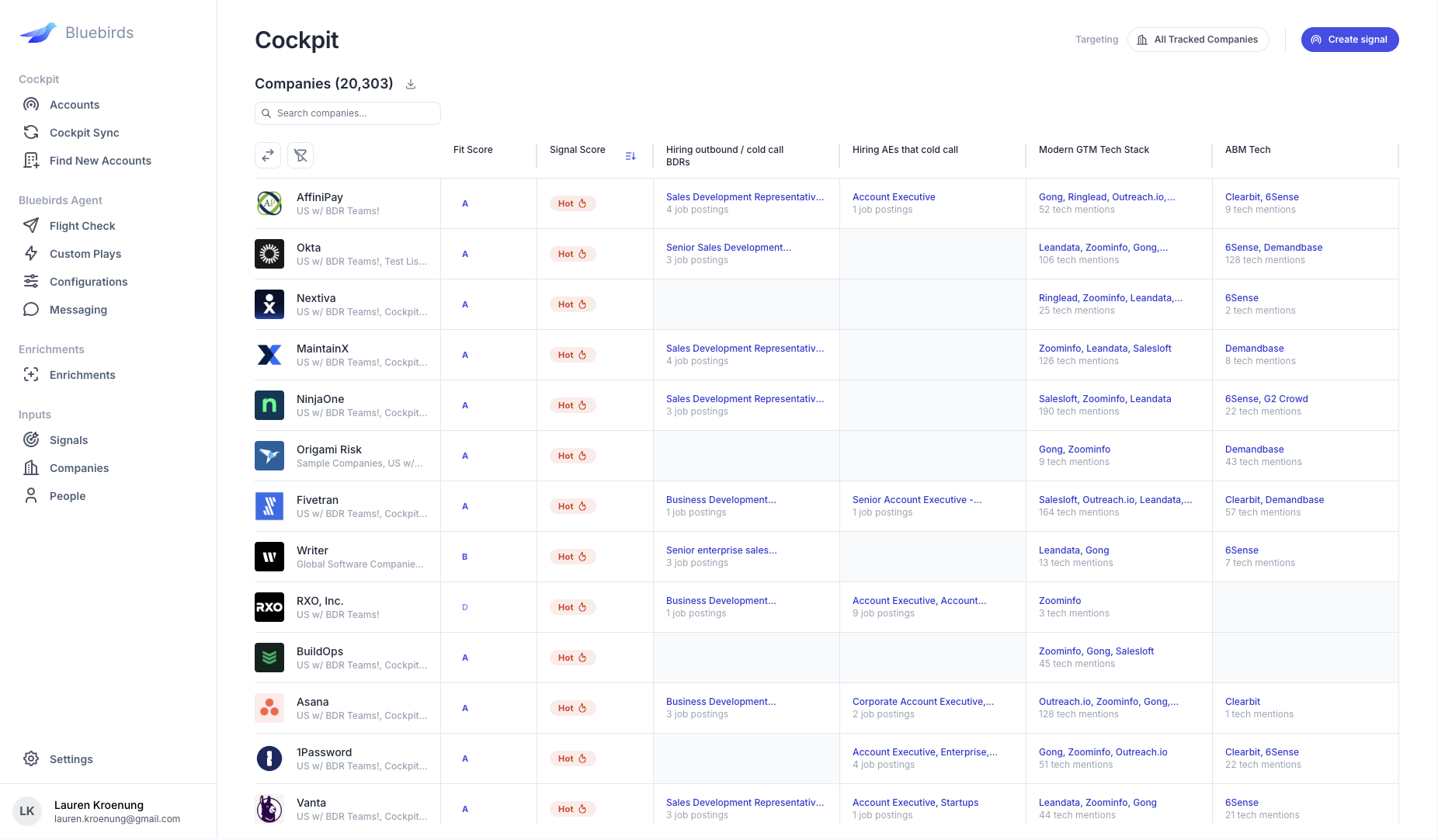Screen dimensions: 1438x840
Task: Select the Enrichments frame-plus icon
Action: pyautogui.click(x=31, y=374)
